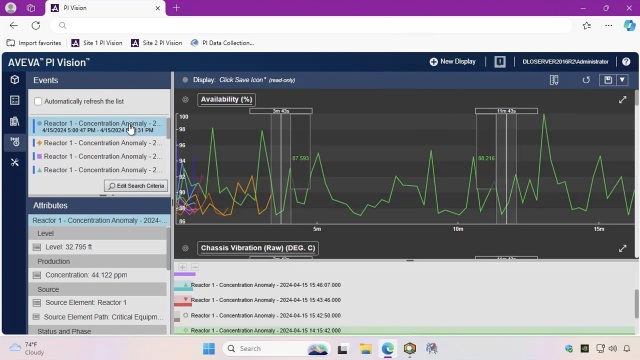The image size is (640, 360).
Task: Select Gantt event 2024-04-15 15:46:07.000
Action: pos(266,285)
